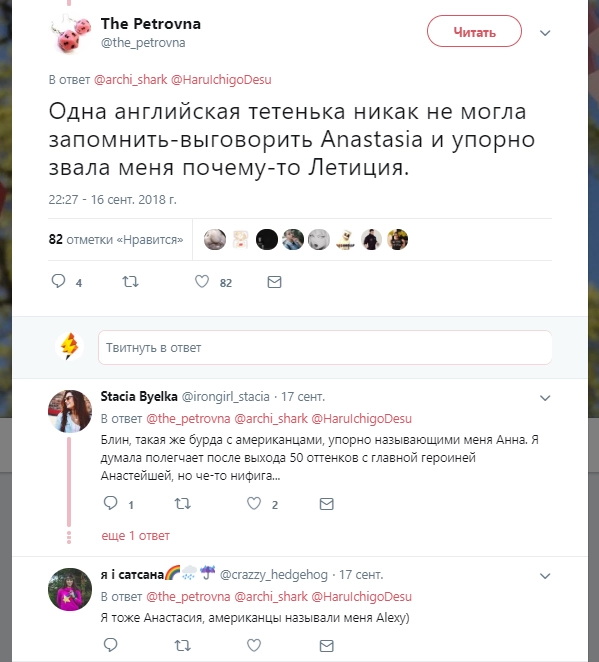Open the options chevron on Stacia Byelka's reply

545,398
